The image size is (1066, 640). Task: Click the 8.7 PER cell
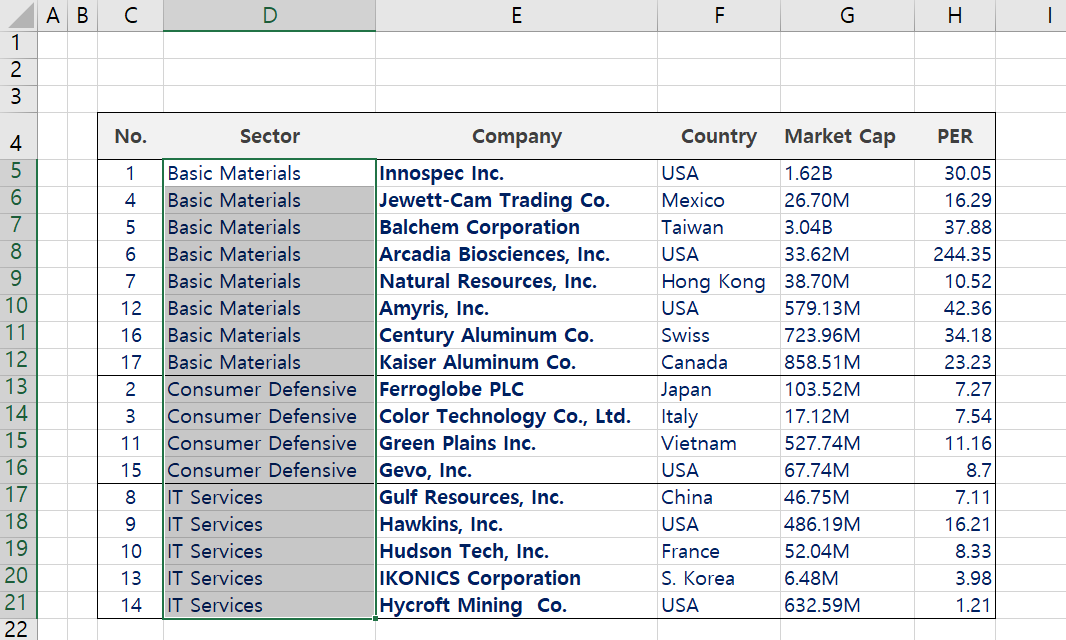click(955, 470)
